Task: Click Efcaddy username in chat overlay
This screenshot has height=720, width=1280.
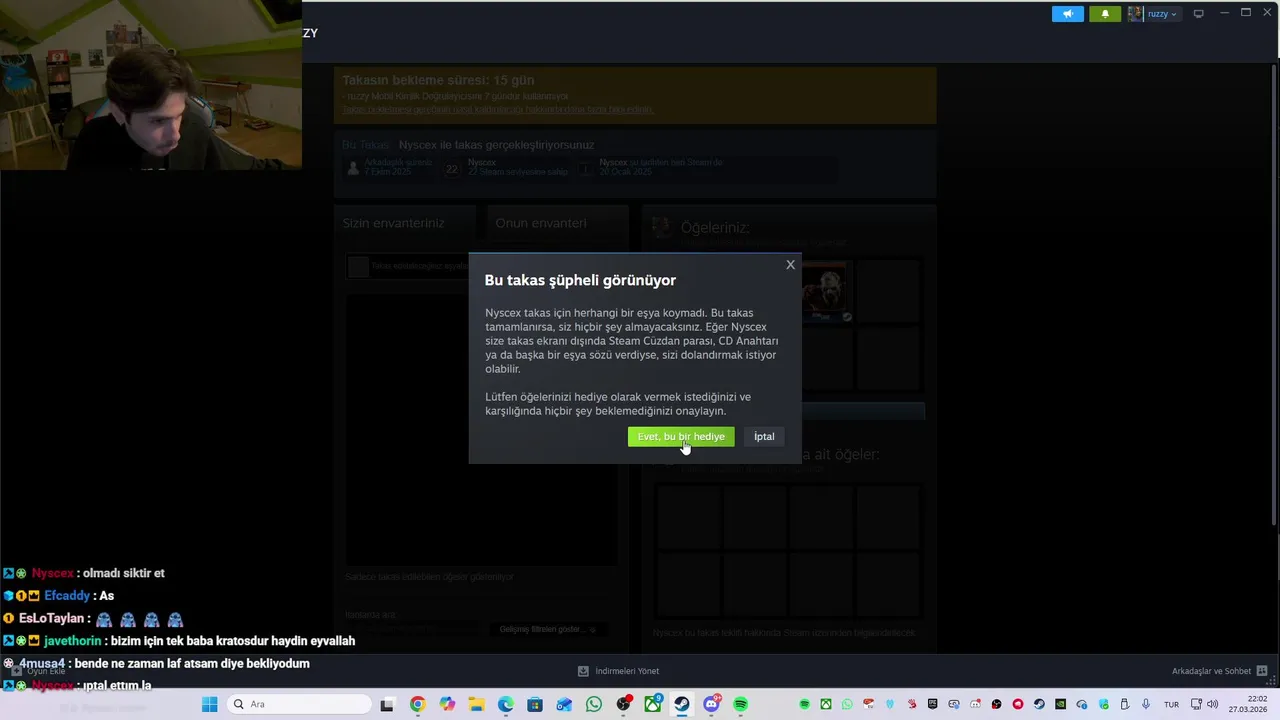Action: (x=67, y=596)
